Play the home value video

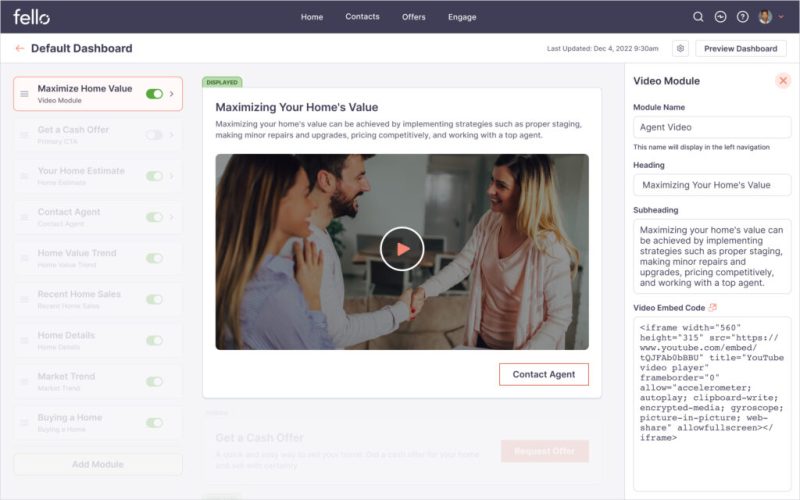[401, 249]
